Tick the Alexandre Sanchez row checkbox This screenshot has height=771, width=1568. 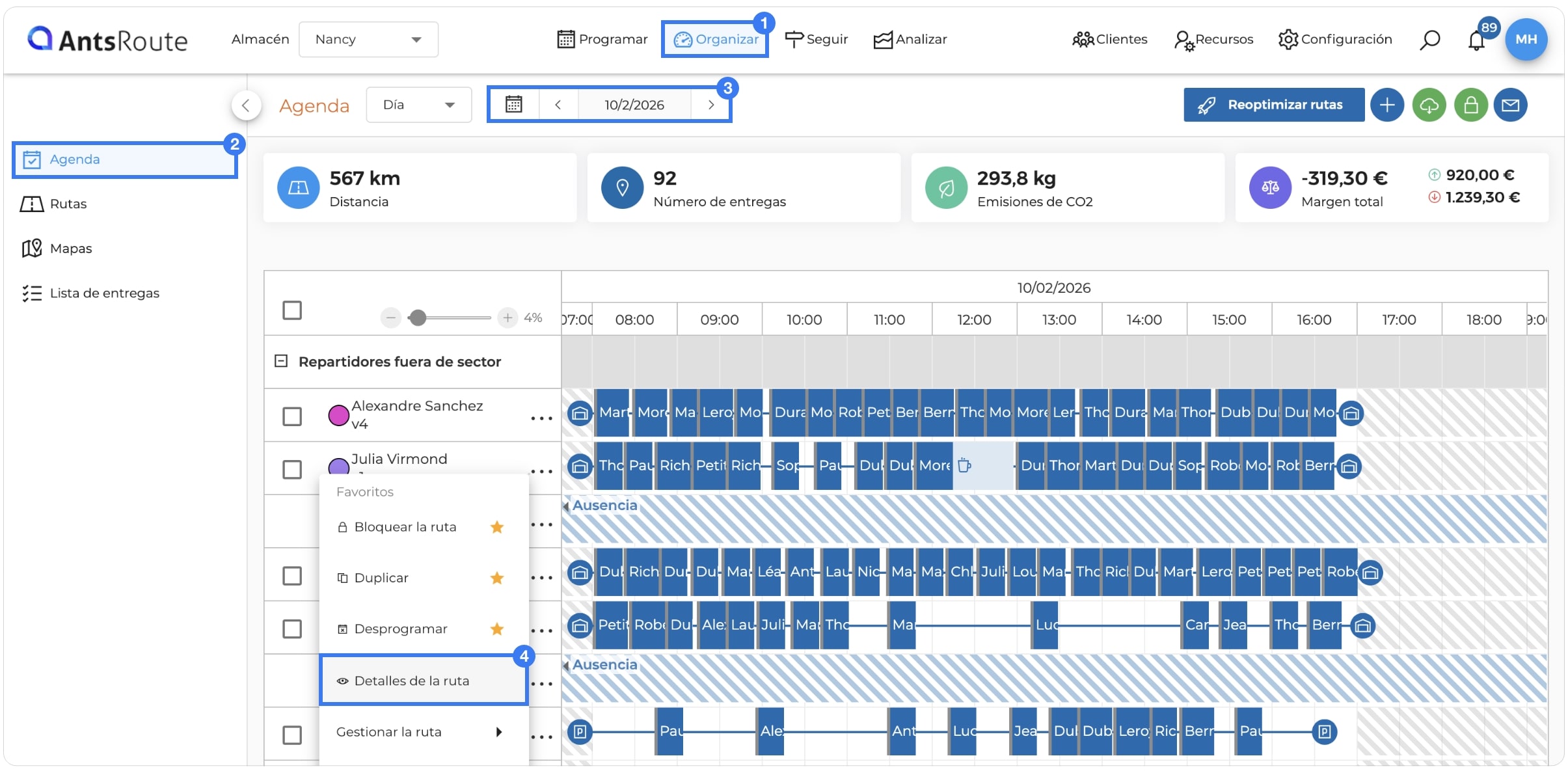tap(292, 416)
